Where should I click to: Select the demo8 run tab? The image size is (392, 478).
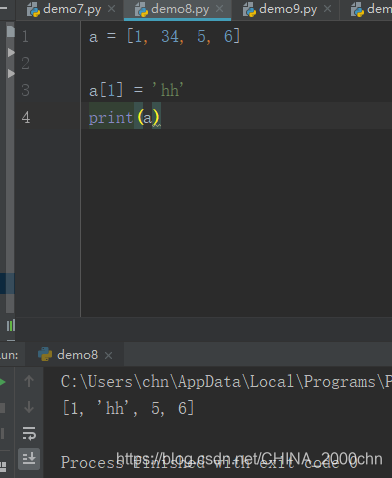click(x=75, y=355)
